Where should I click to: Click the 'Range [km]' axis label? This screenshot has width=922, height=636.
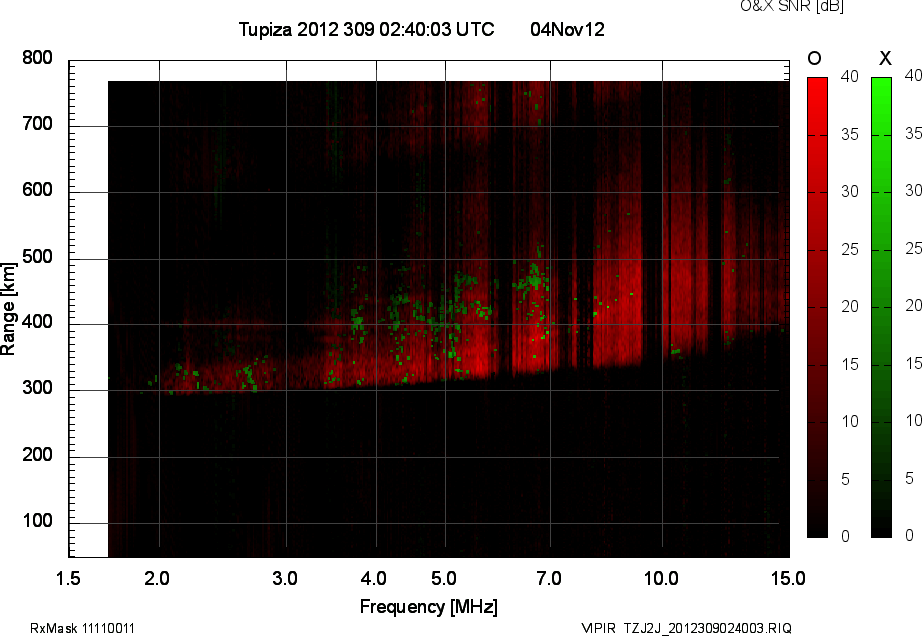tap(8, 309)
